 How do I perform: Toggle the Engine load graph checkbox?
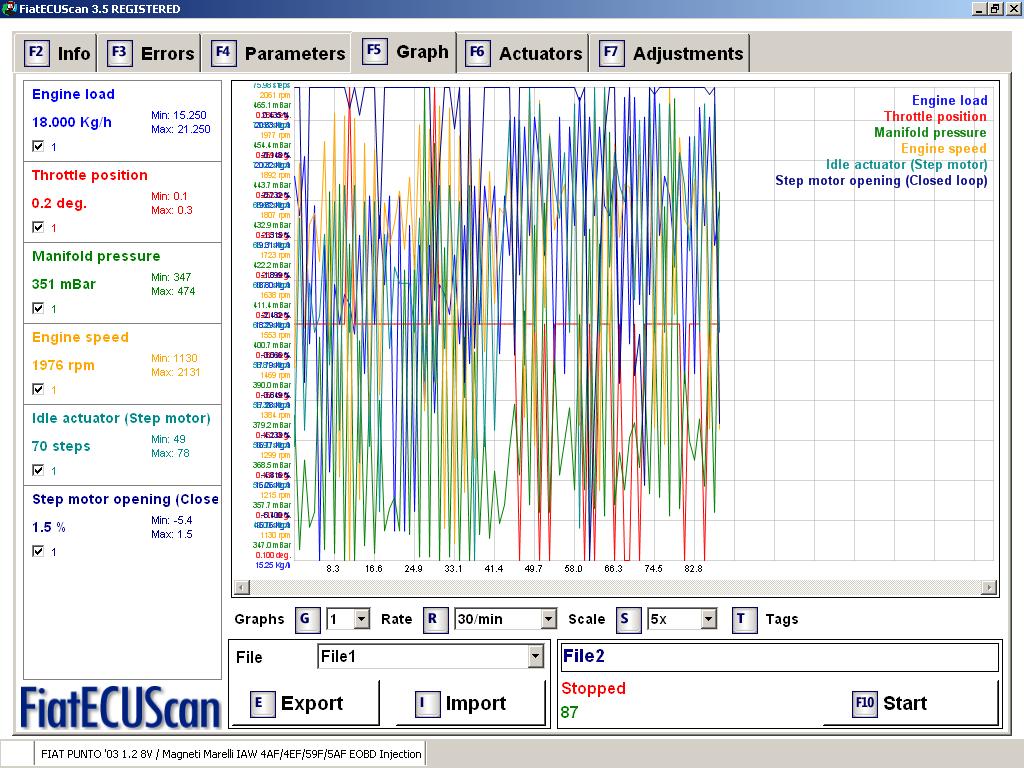[x=38, y=146]
